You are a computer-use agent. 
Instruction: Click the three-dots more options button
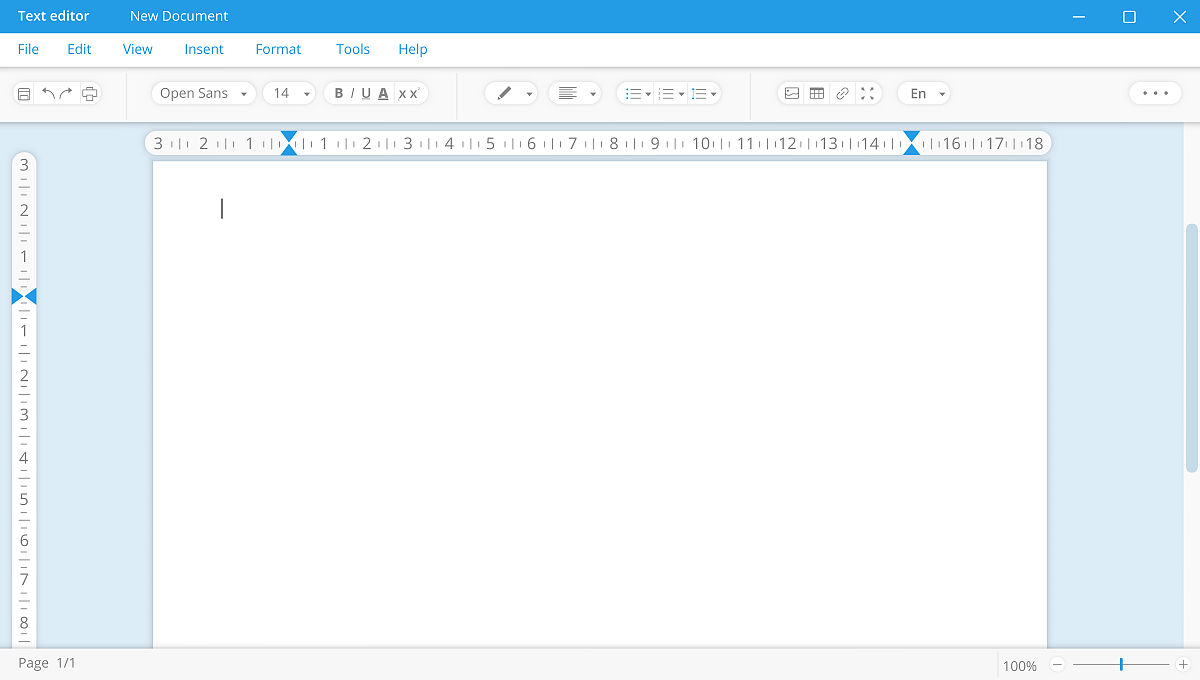(x=1155, y=94)
